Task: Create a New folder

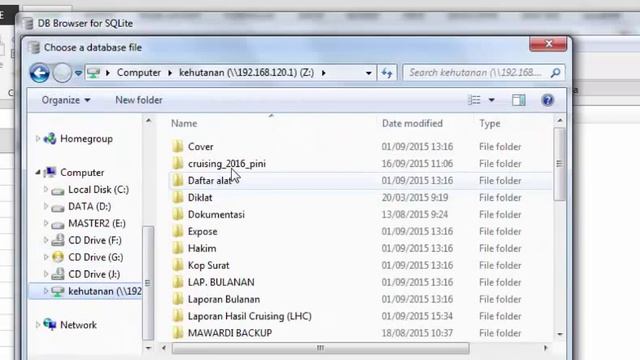Action: (x=139, y=100)
